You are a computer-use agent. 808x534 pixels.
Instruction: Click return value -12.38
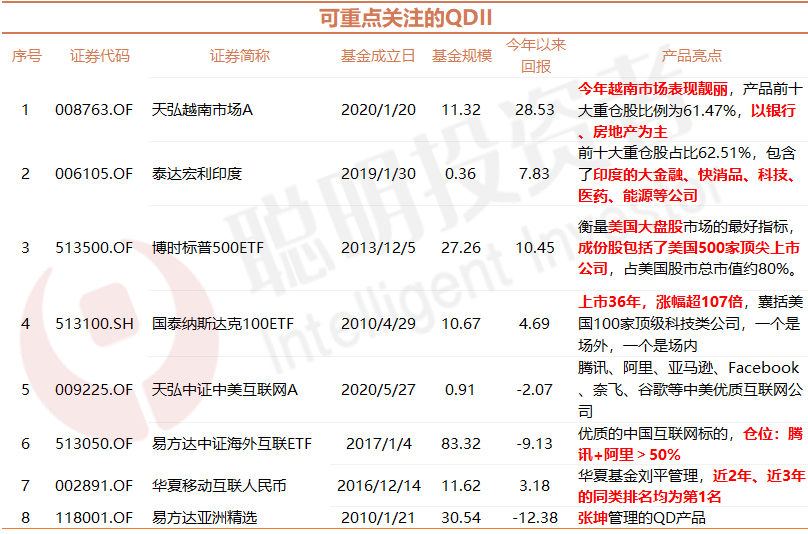pyautogui.click(x=535, y=518)
